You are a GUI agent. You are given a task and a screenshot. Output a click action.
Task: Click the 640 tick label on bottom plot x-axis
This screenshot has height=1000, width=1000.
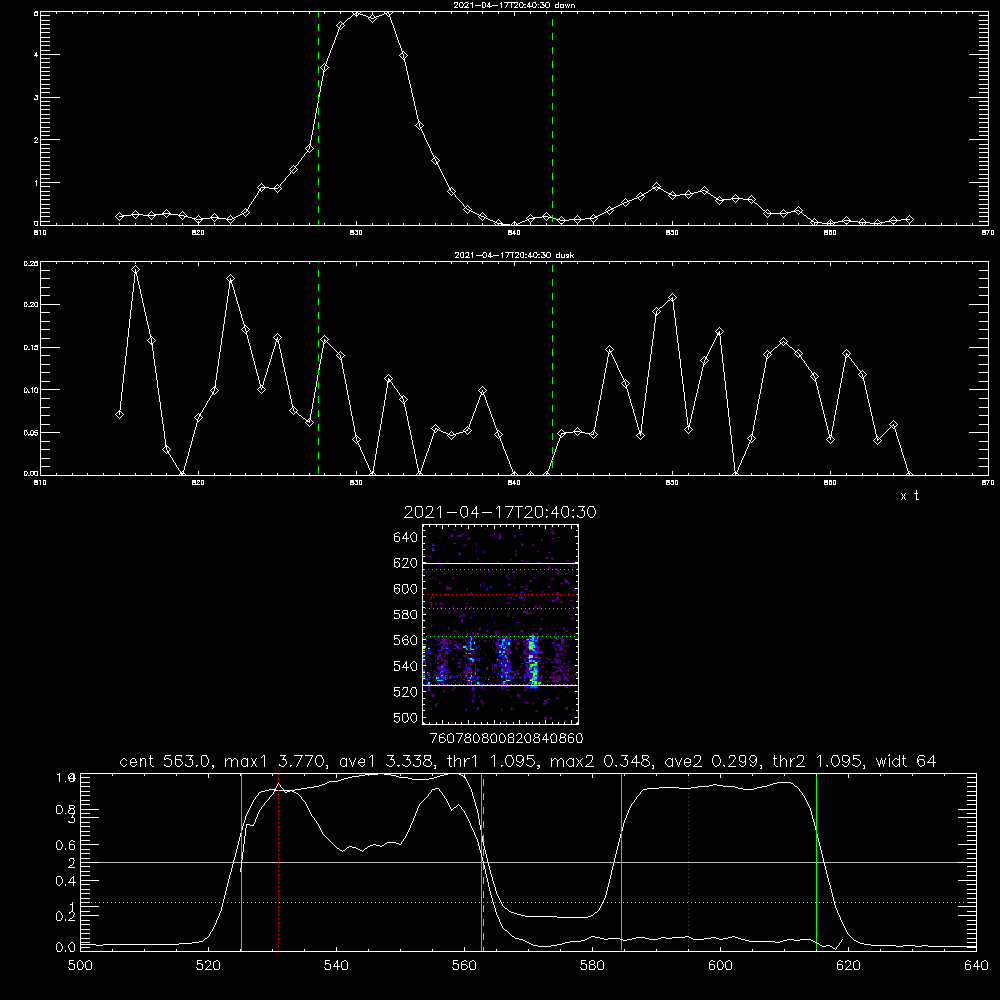976,965
